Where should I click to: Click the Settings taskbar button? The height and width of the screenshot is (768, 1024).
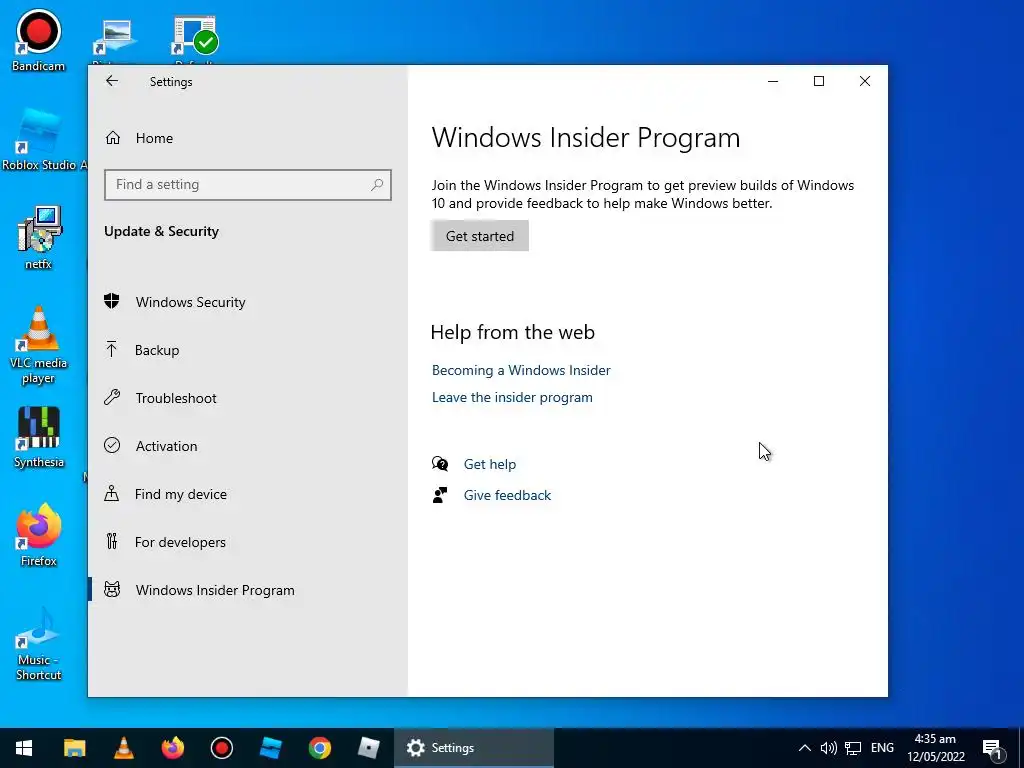pyautogui.click(x=473, y=748)
